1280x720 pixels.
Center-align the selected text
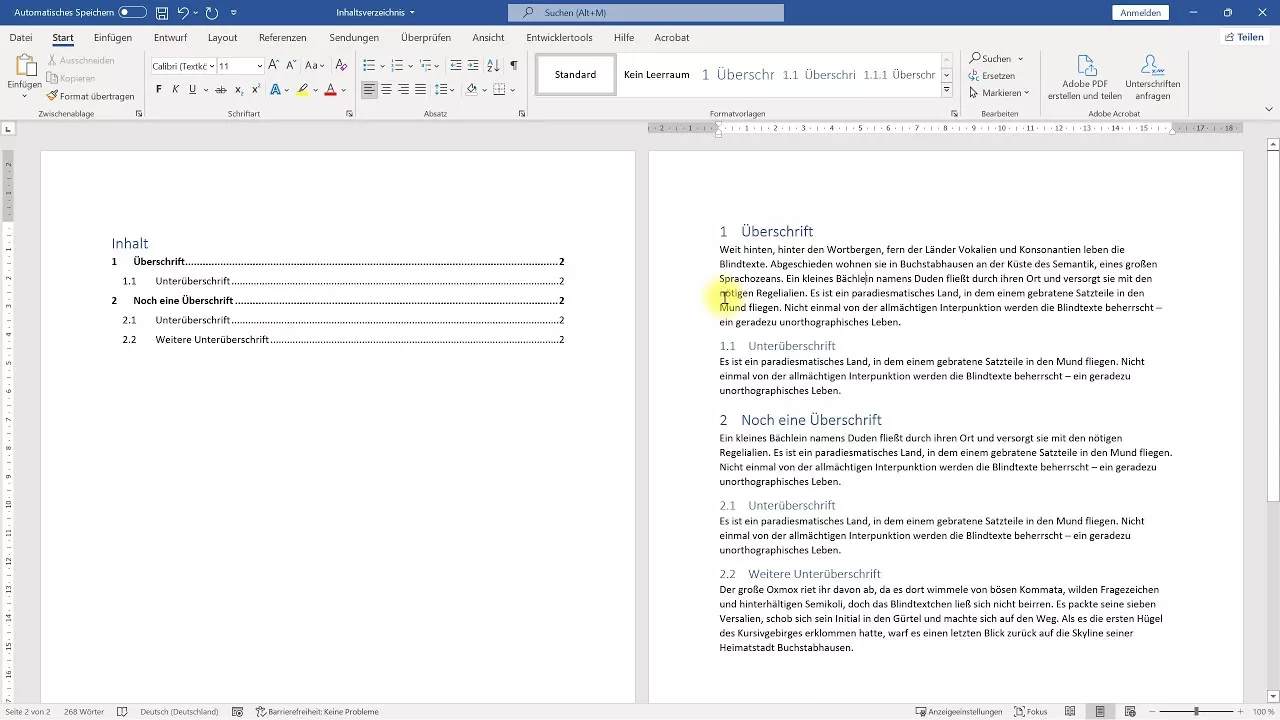click(x=385, y=89)
